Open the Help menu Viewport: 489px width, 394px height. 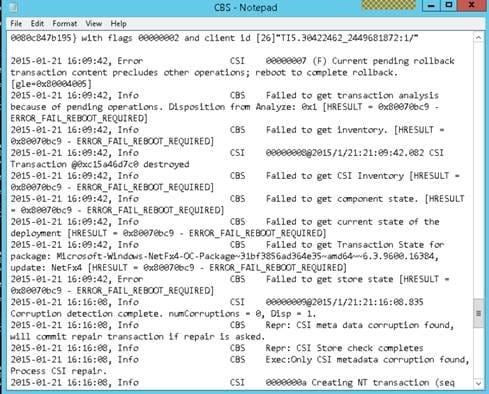point(118,24)
